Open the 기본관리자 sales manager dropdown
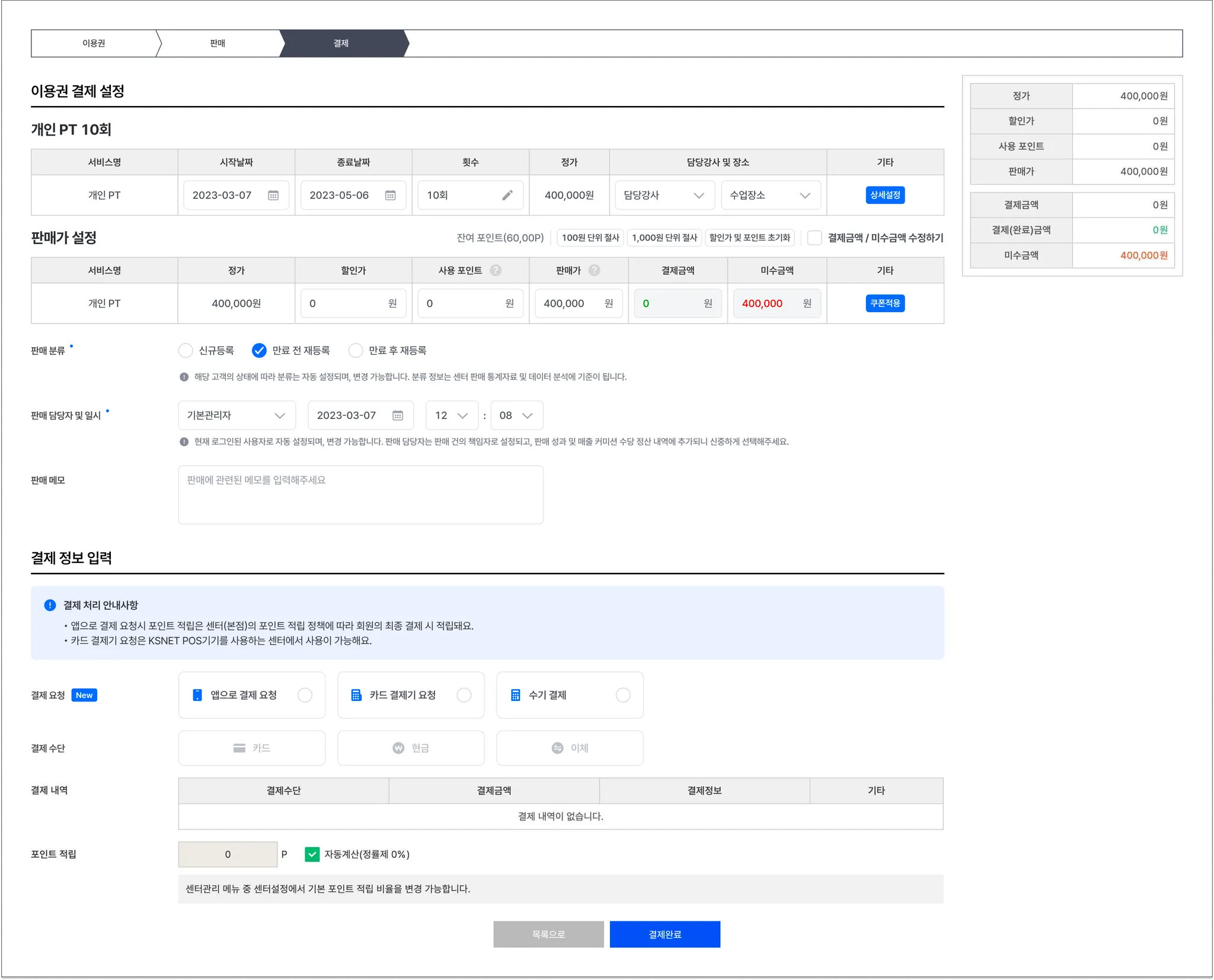1214x980 pixels. (237, 416)
